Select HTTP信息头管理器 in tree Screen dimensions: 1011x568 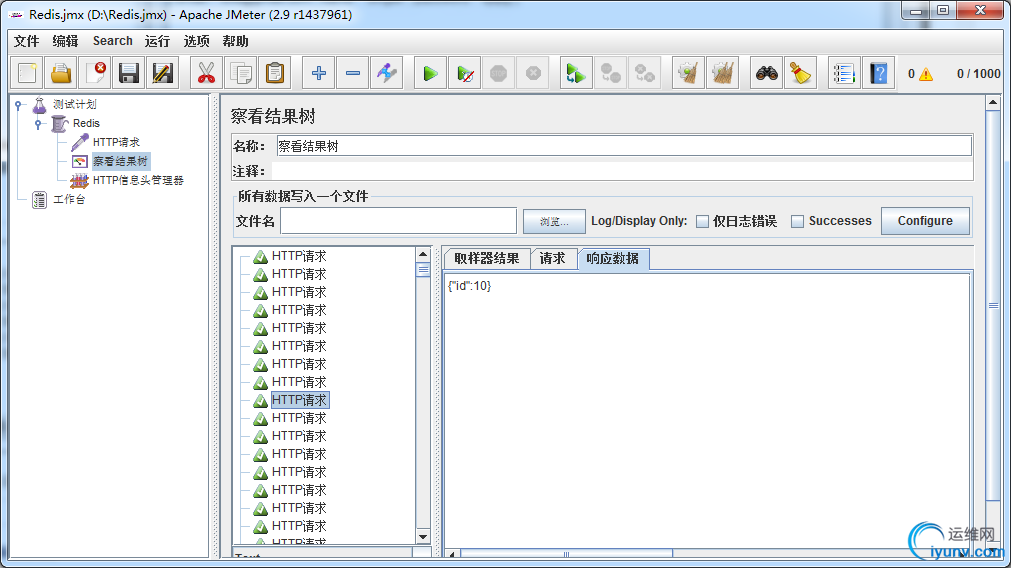tap(138, 180)
